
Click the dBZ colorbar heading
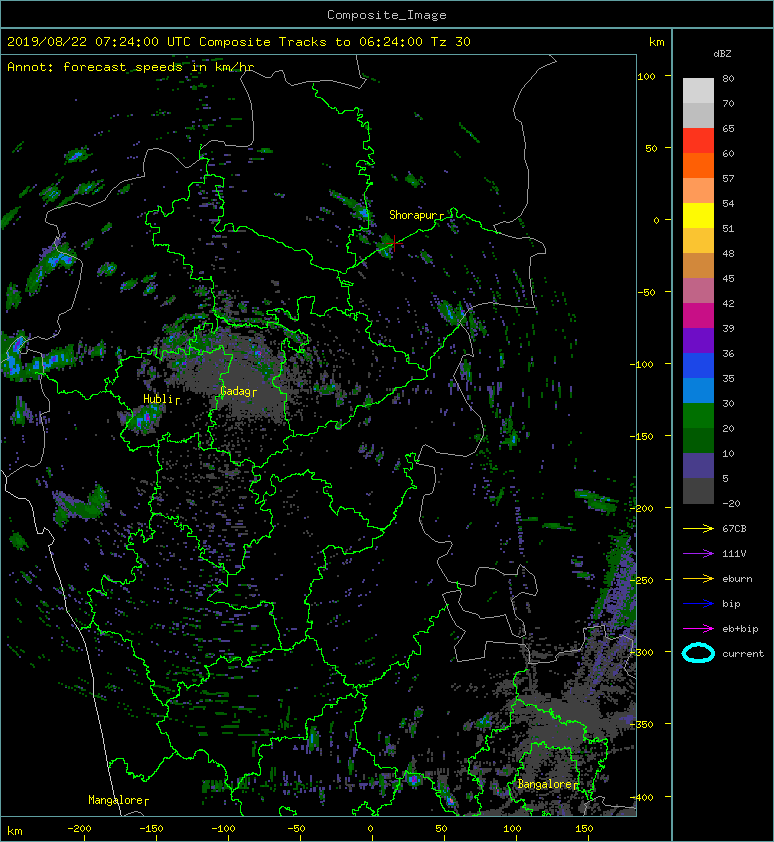point(722,54)
